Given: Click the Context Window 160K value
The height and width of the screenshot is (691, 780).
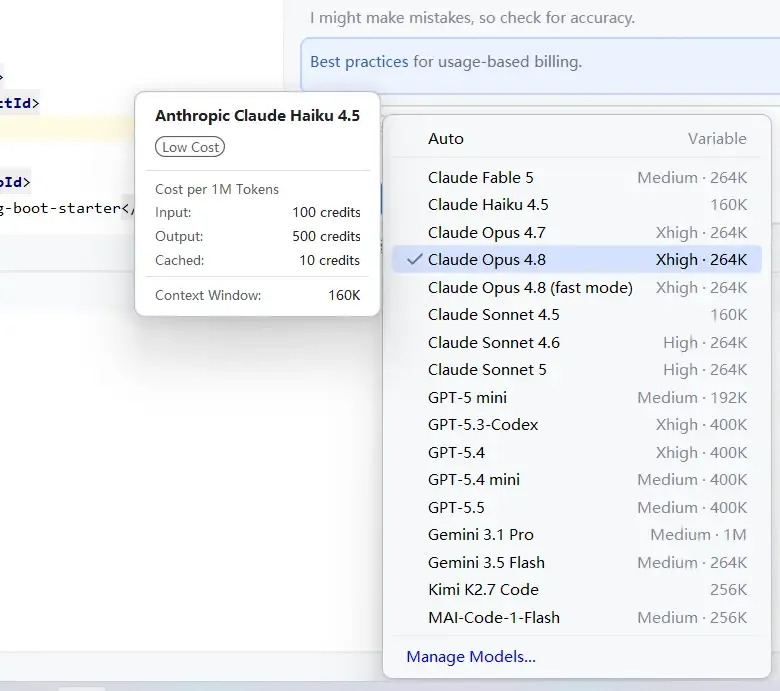Looking at the screenshot, I should pyautogui.click(x=344, y=296).
